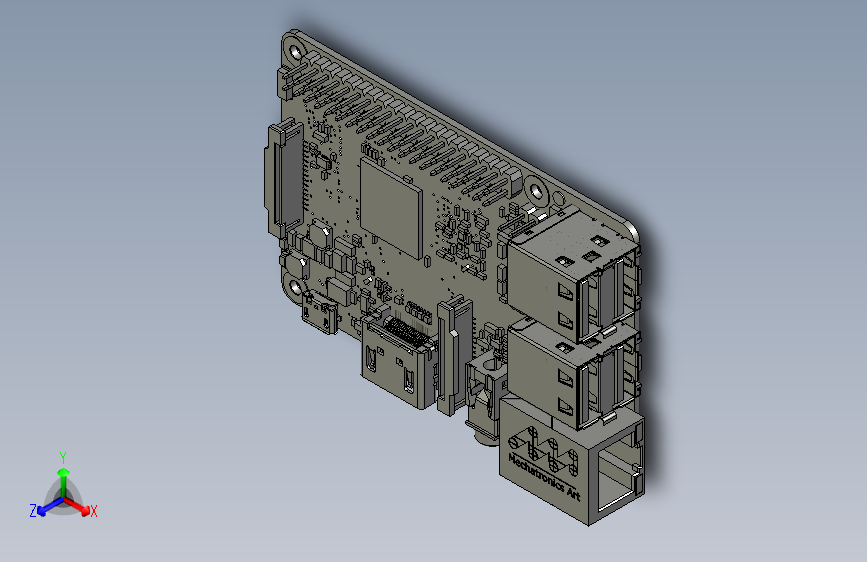This screenshot has height=562, width=867.
Task: Click the mounting hole above the micro USB
Action: click(x=296, y=287)
